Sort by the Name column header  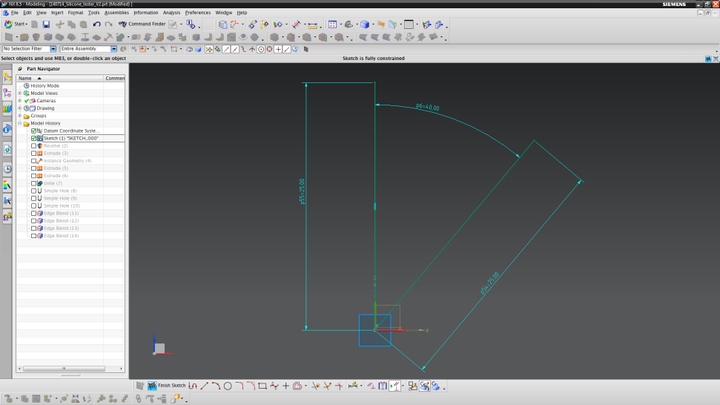(x=60, y=78)
